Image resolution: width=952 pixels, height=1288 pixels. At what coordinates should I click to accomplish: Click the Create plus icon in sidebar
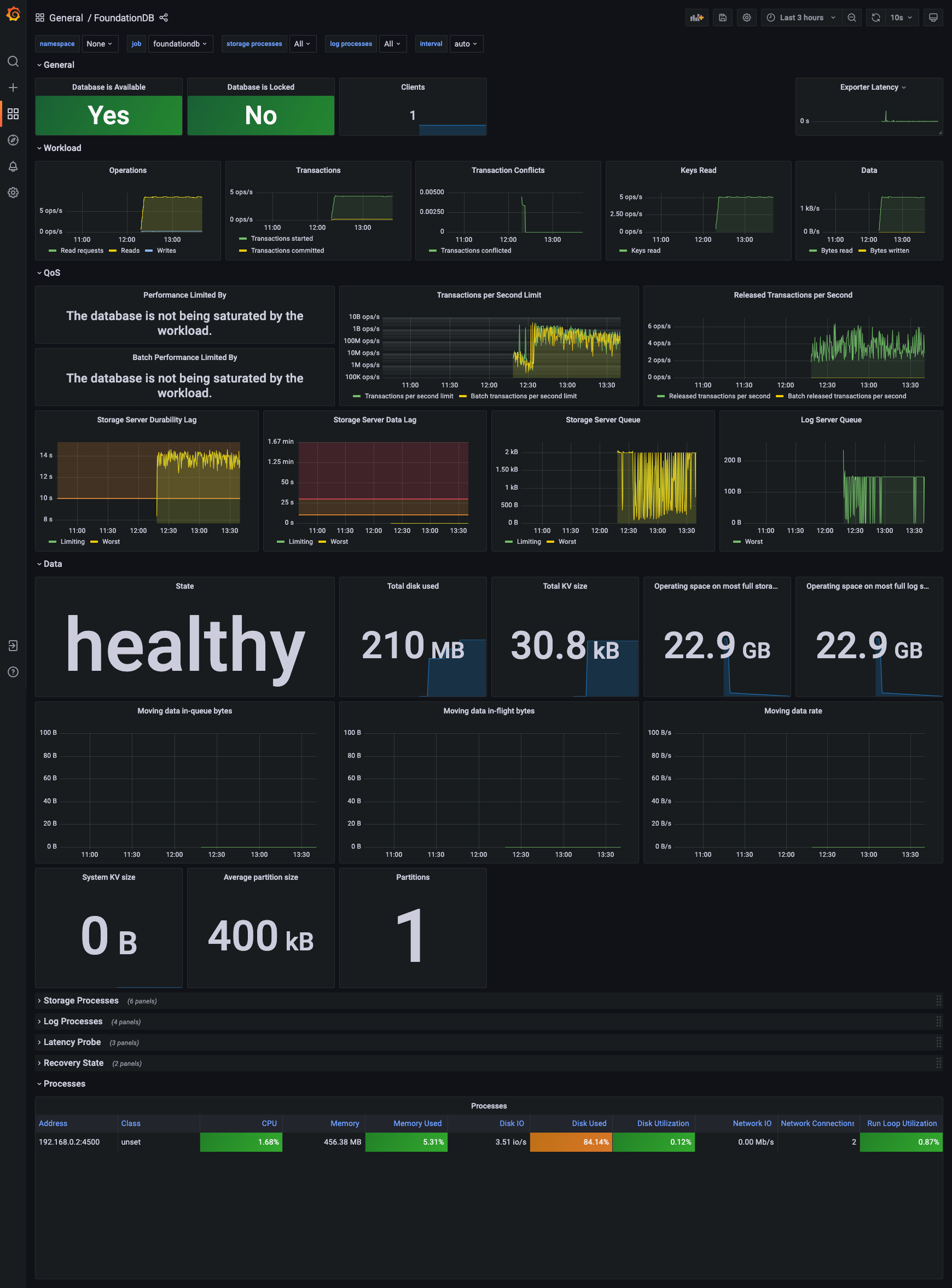click(x=13, y=88)
